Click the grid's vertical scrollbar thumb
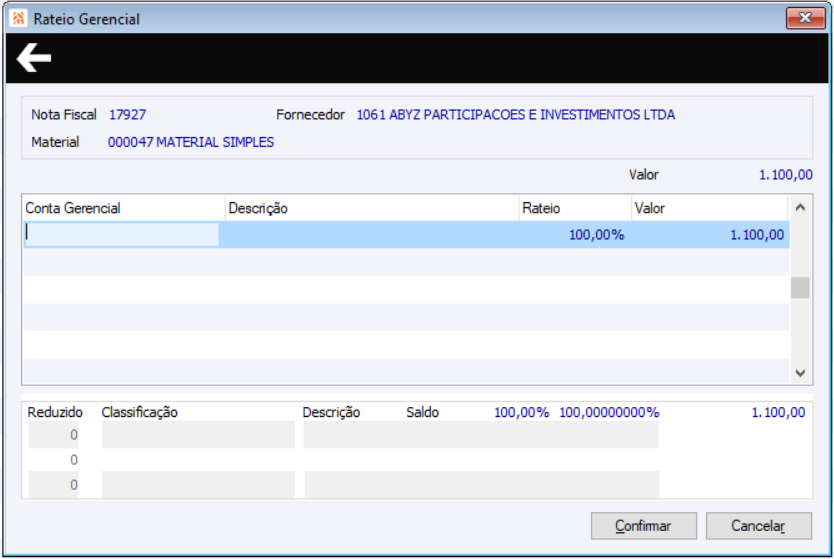 (x=800, y=288)
